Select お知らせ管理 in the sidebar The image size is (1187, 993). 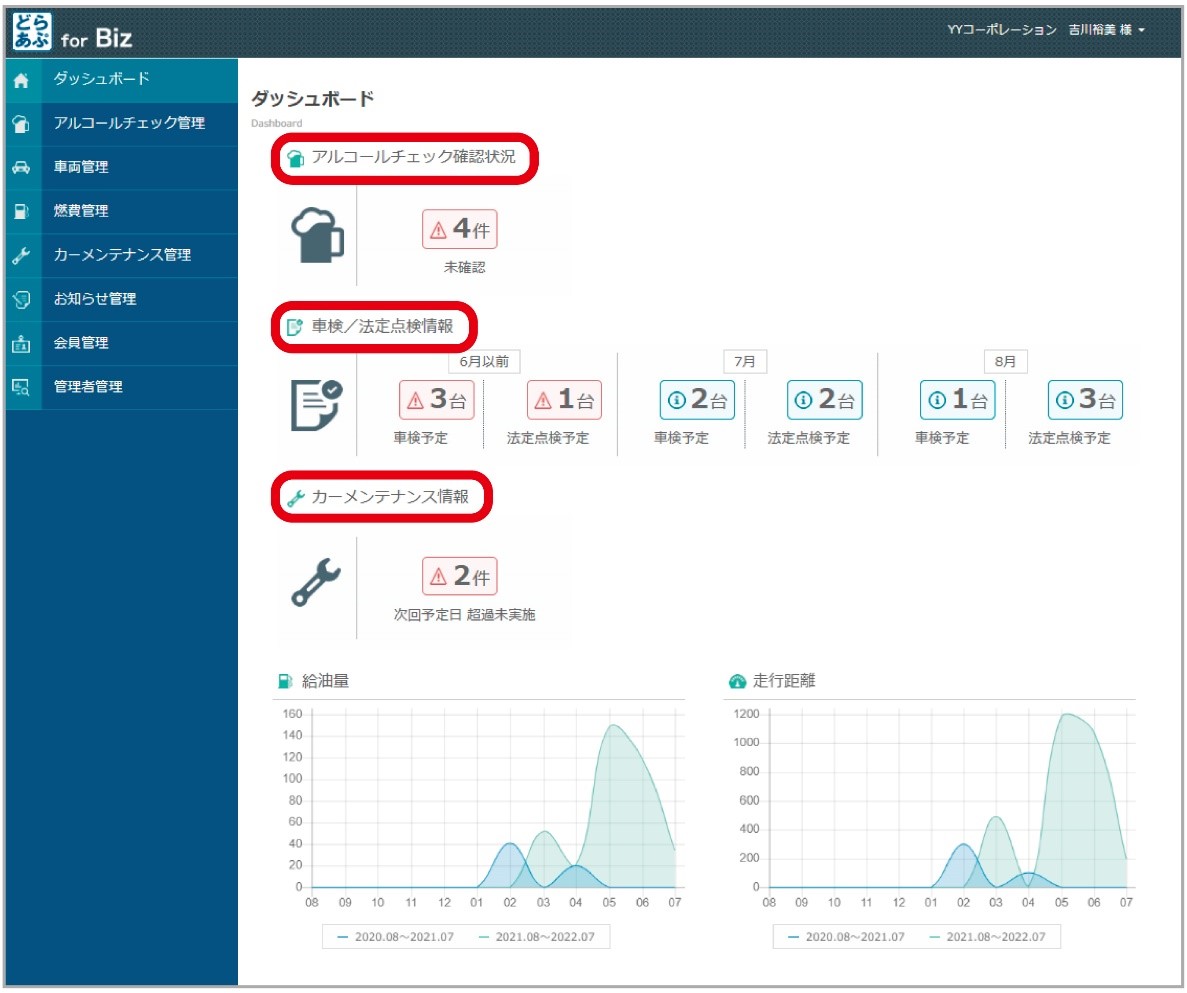[121, 299]
